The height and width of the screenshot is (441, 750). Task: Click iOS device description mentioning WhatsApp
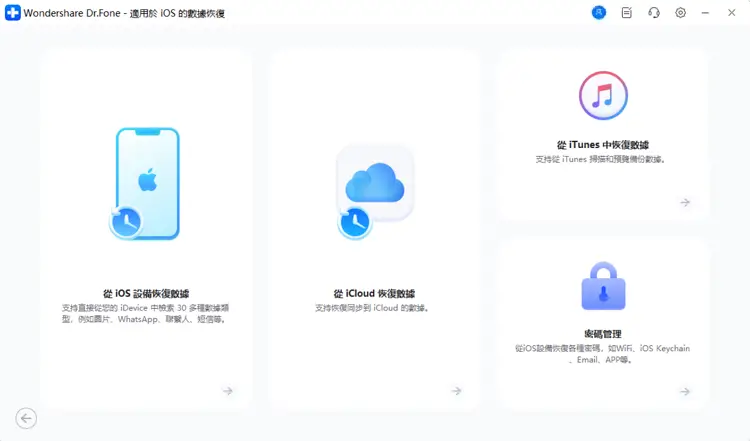(145, 313)
